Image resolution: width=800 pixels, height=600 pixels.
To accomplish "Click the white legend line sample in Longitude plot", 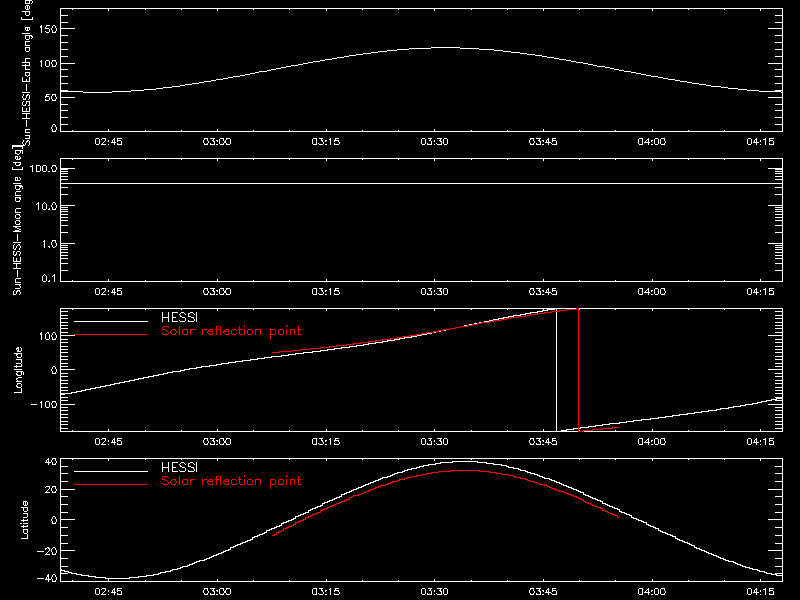I will (x=111, y=321).
